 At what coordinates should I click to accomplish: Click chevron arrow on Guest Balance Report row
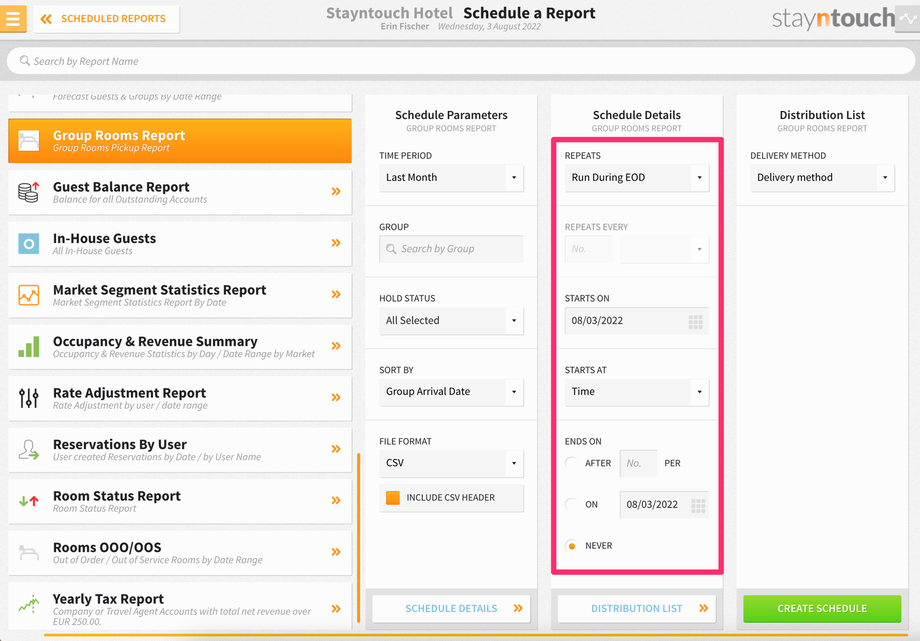click(x=336, y=191)
